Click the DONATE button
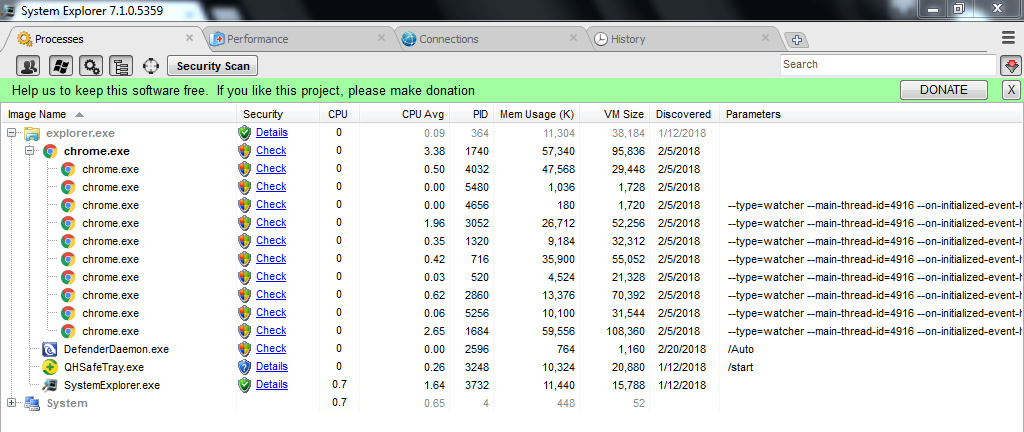The width and height of the screenshot is (1024, 432). [944, 90]
